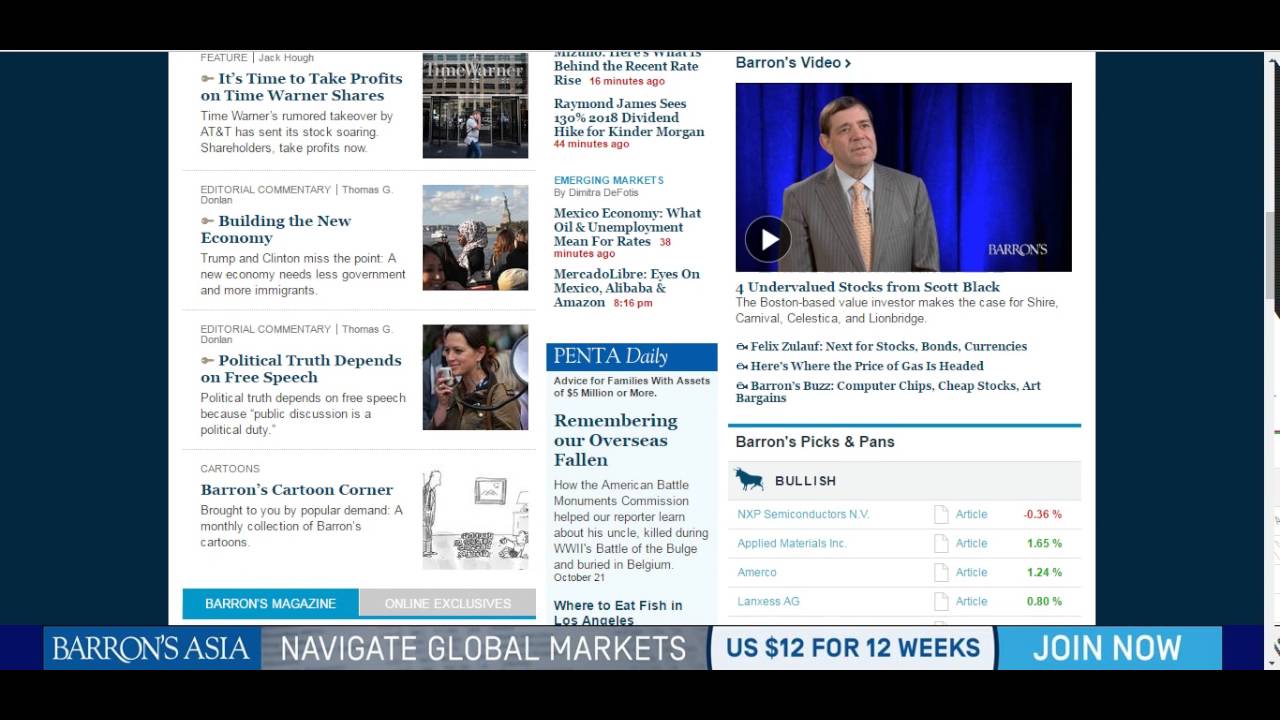Click the 1.24 % change for Amerco
Viewport: 1280px width, 720px height.
tap(1044, 572)
